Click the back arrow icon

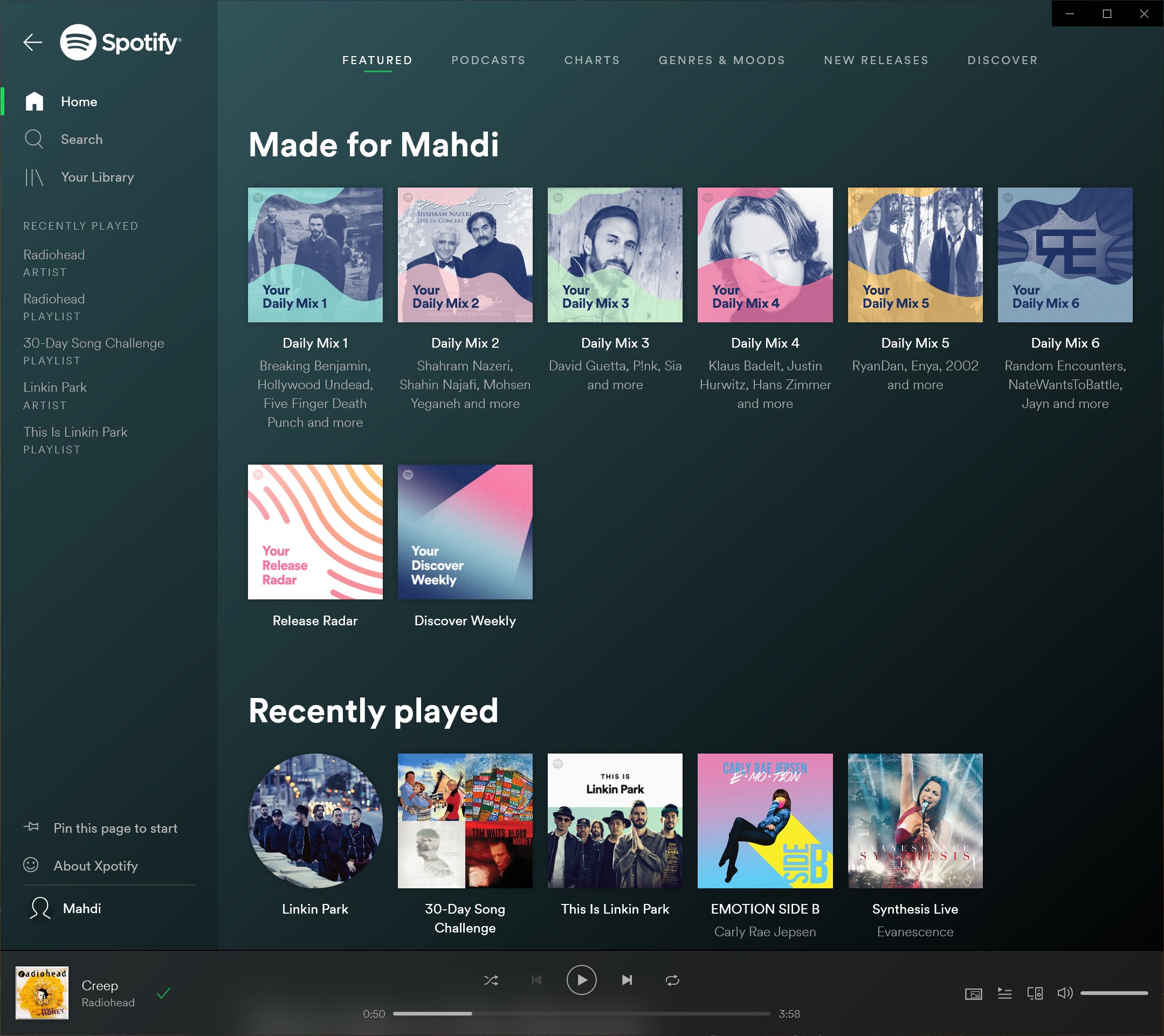click(32, 42)
